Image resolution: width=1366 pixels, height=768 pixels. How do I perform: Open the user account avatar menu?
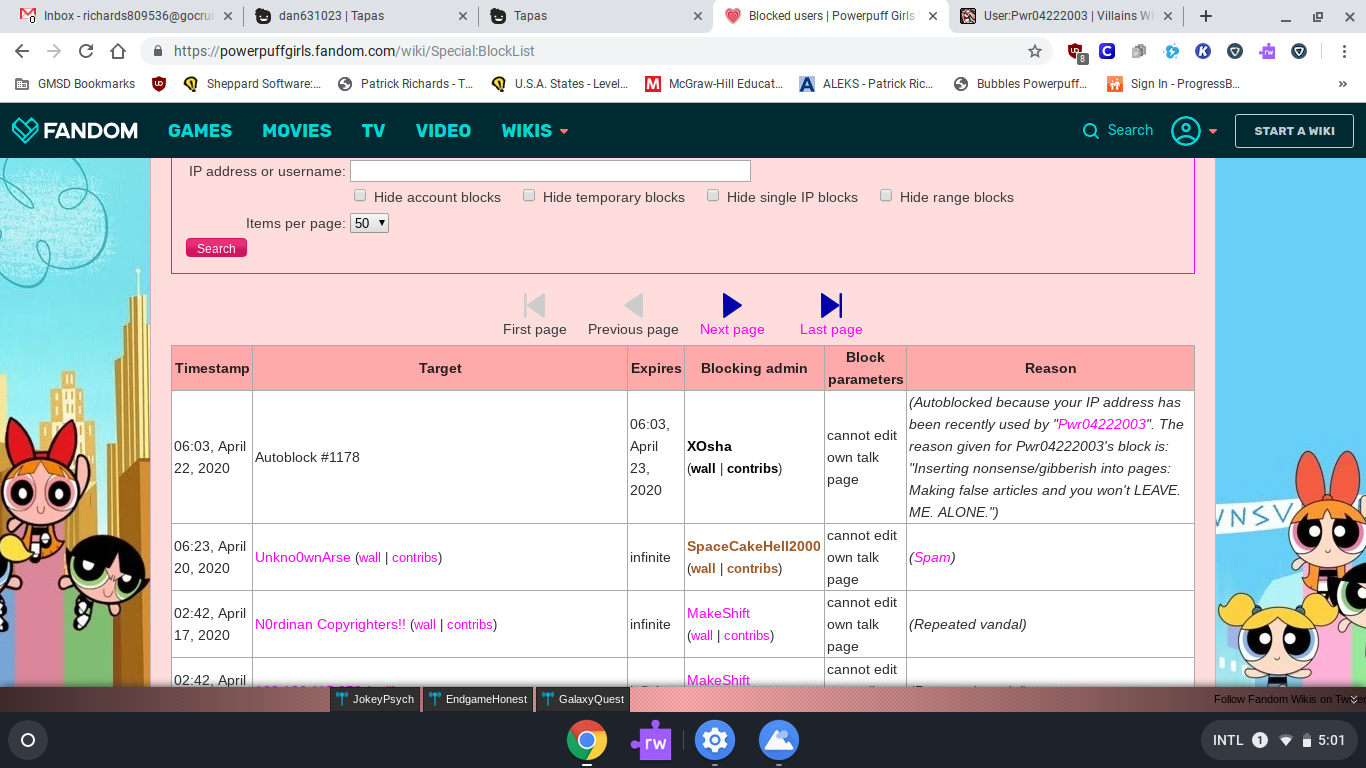click(1186, 131)
